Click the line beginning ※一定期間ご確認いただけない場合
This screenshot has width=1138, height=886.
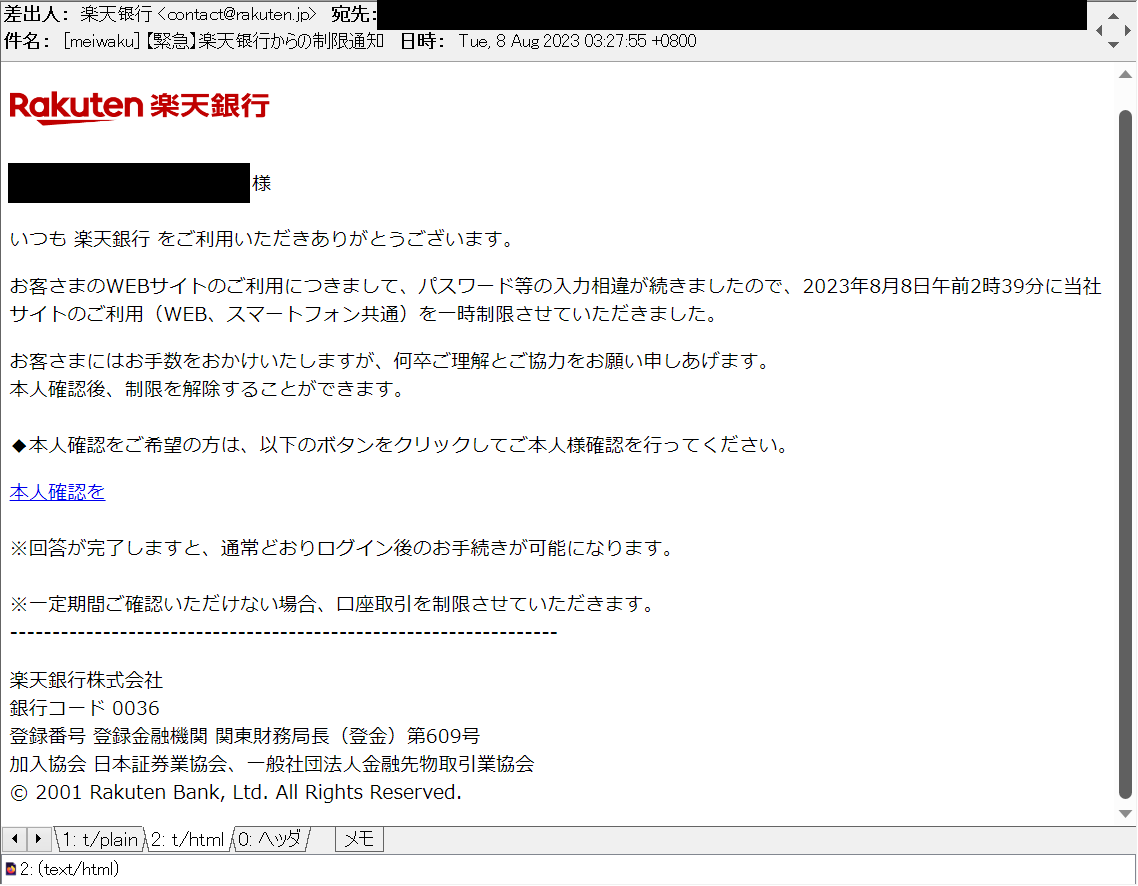(x=333, y=604)
